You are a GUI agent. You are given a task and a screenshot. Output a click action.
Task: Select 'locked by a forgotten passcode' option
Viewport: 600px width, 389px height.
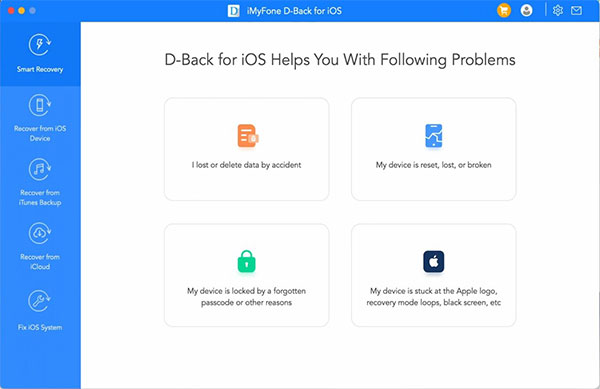point(246,296)
